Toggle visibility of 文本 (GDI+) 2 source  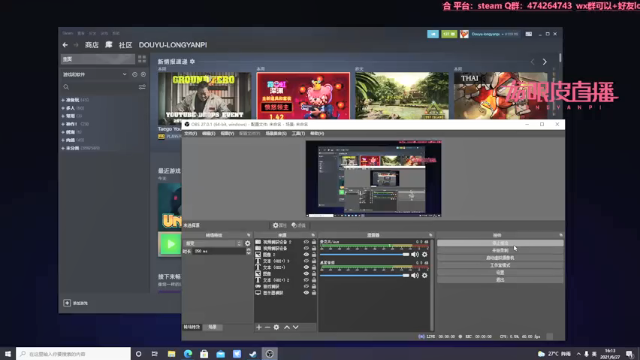[x=306, y=280]
